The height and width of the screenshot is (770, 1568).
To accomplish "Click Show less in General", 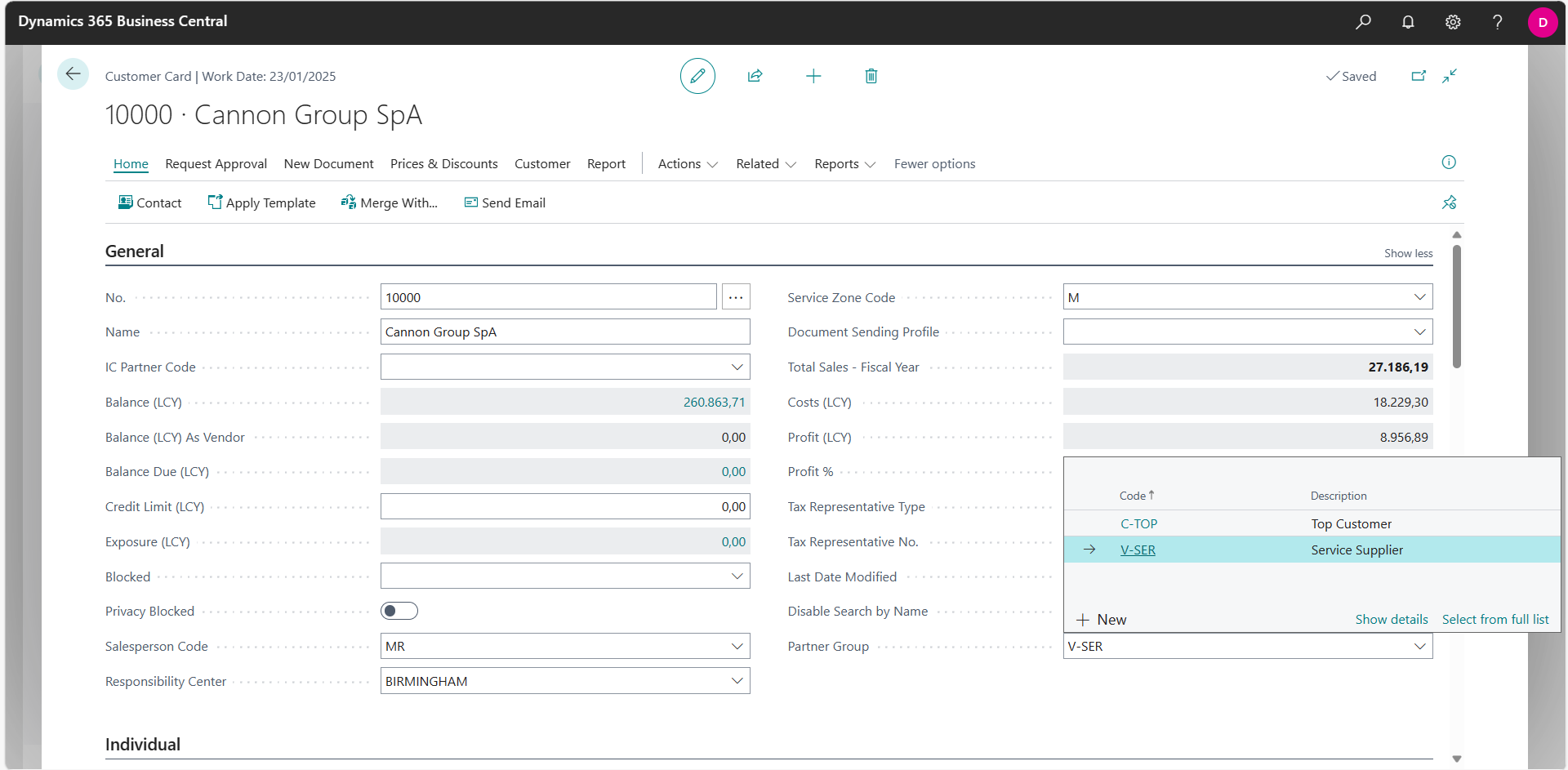I will [1408, 253].
